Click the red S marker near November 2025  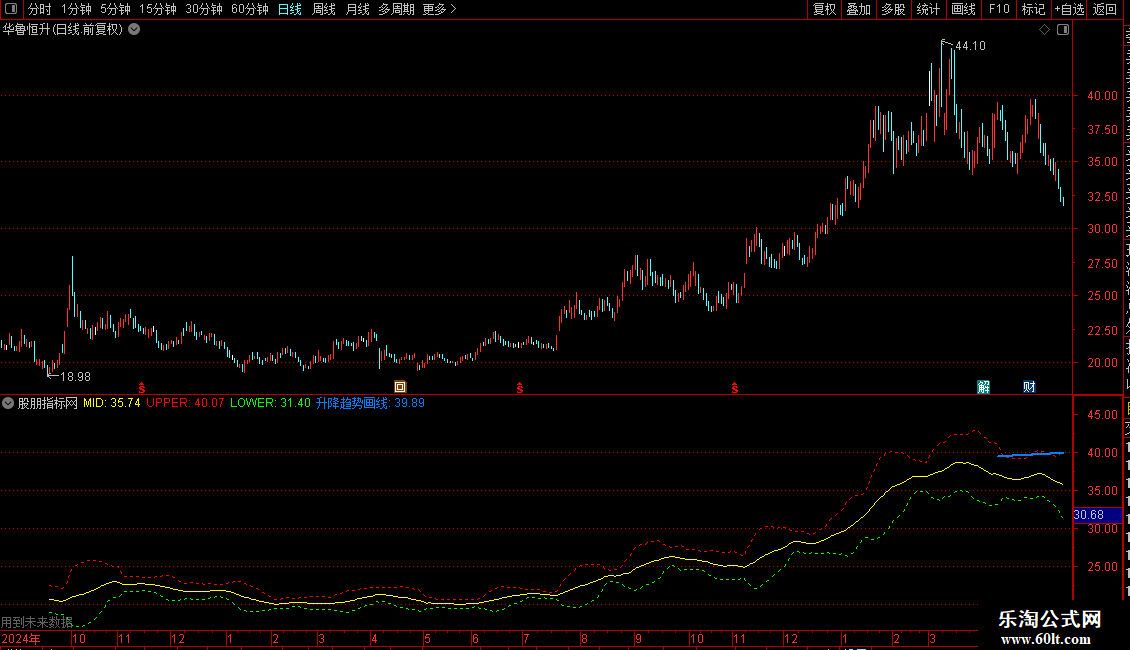point(734,388)
